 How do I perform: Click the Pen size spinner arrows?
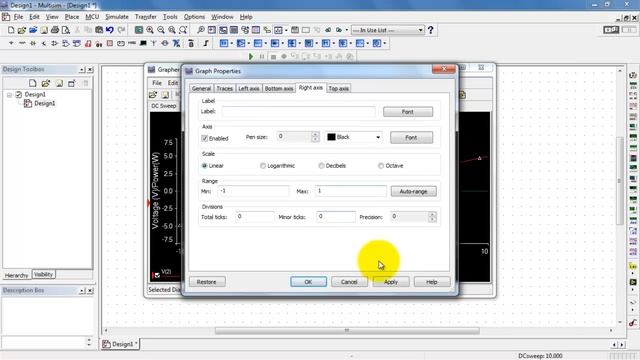point(315,137)
